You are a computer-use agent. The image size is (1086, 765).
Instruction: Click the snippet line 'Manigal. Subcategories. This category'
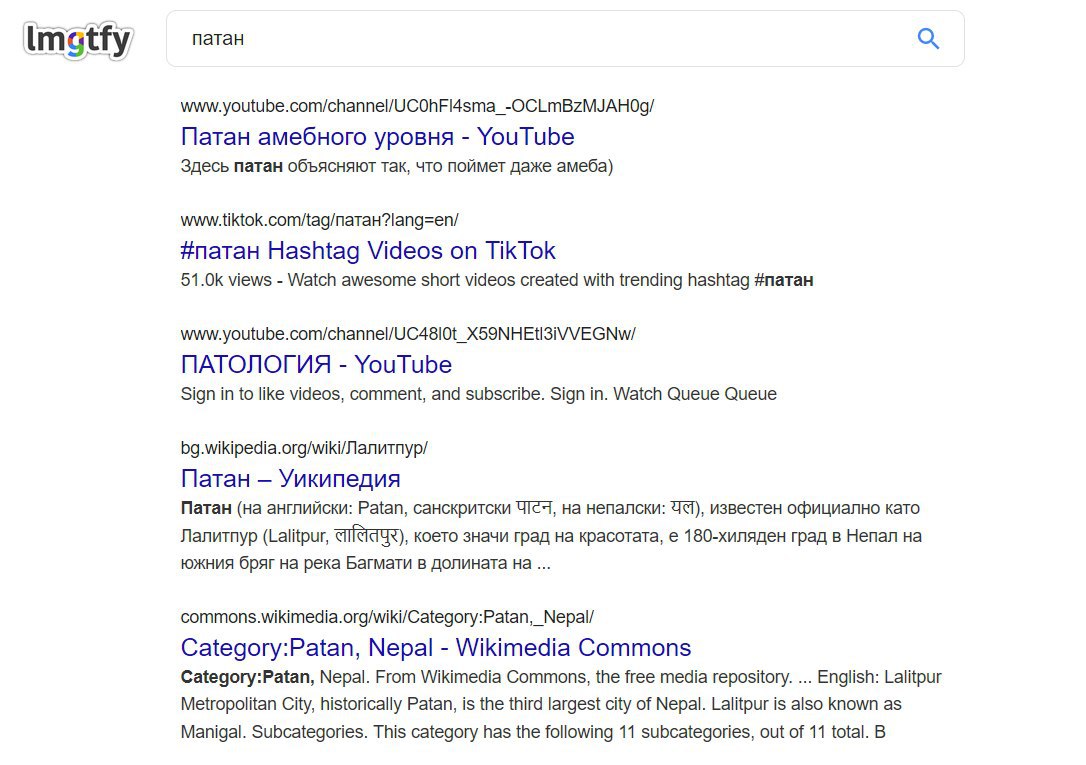click(x=533, y=732)
